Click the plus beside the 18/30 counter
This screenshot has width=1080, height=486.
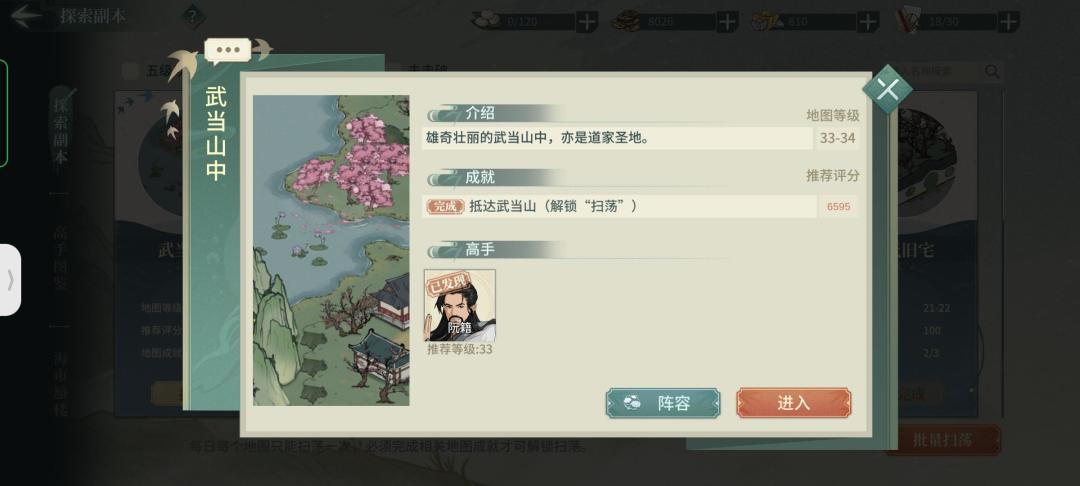1008,21
